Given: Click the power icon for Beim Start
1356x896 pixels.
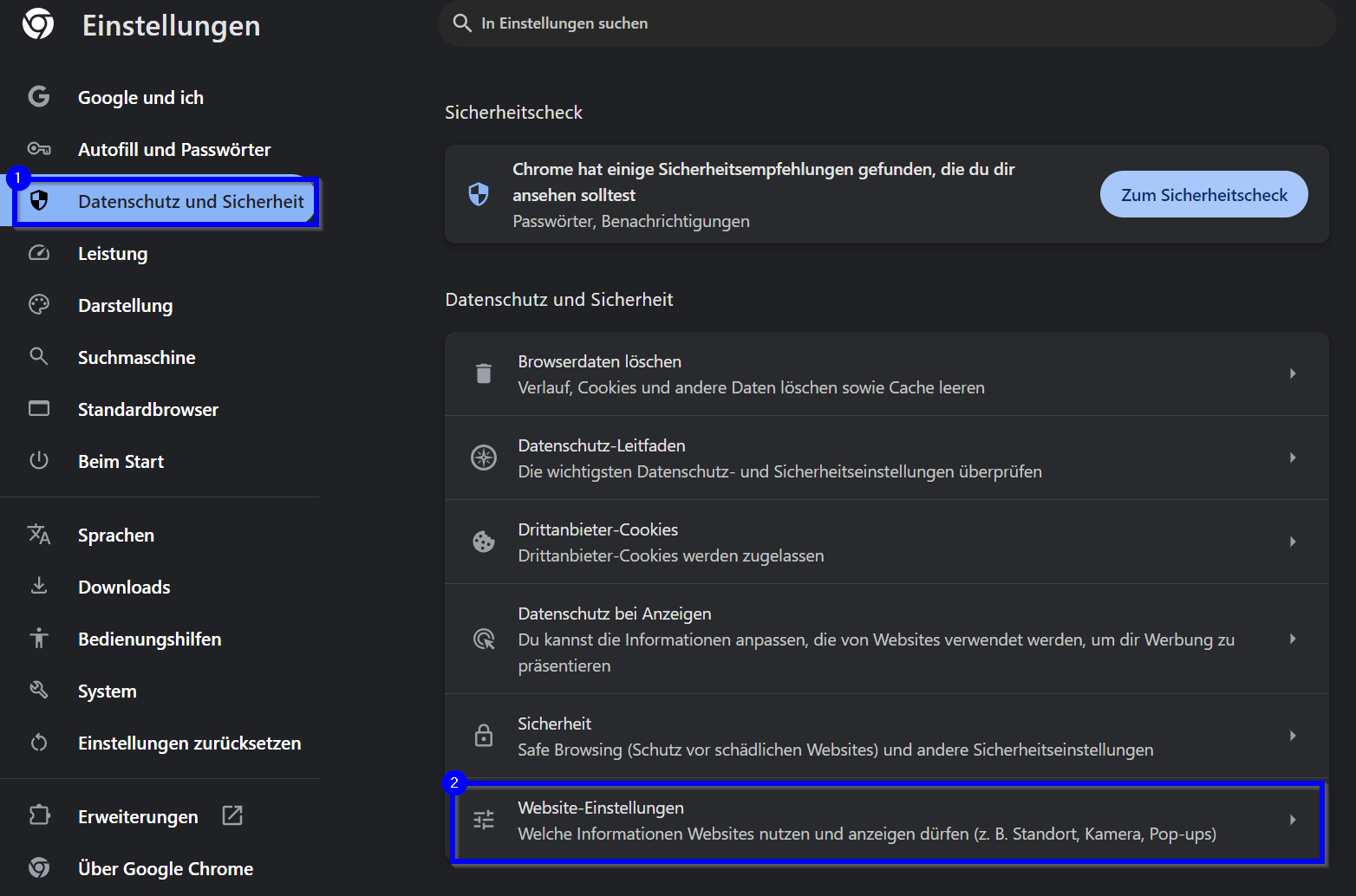Looking at the screenshot, I should 39,460.
